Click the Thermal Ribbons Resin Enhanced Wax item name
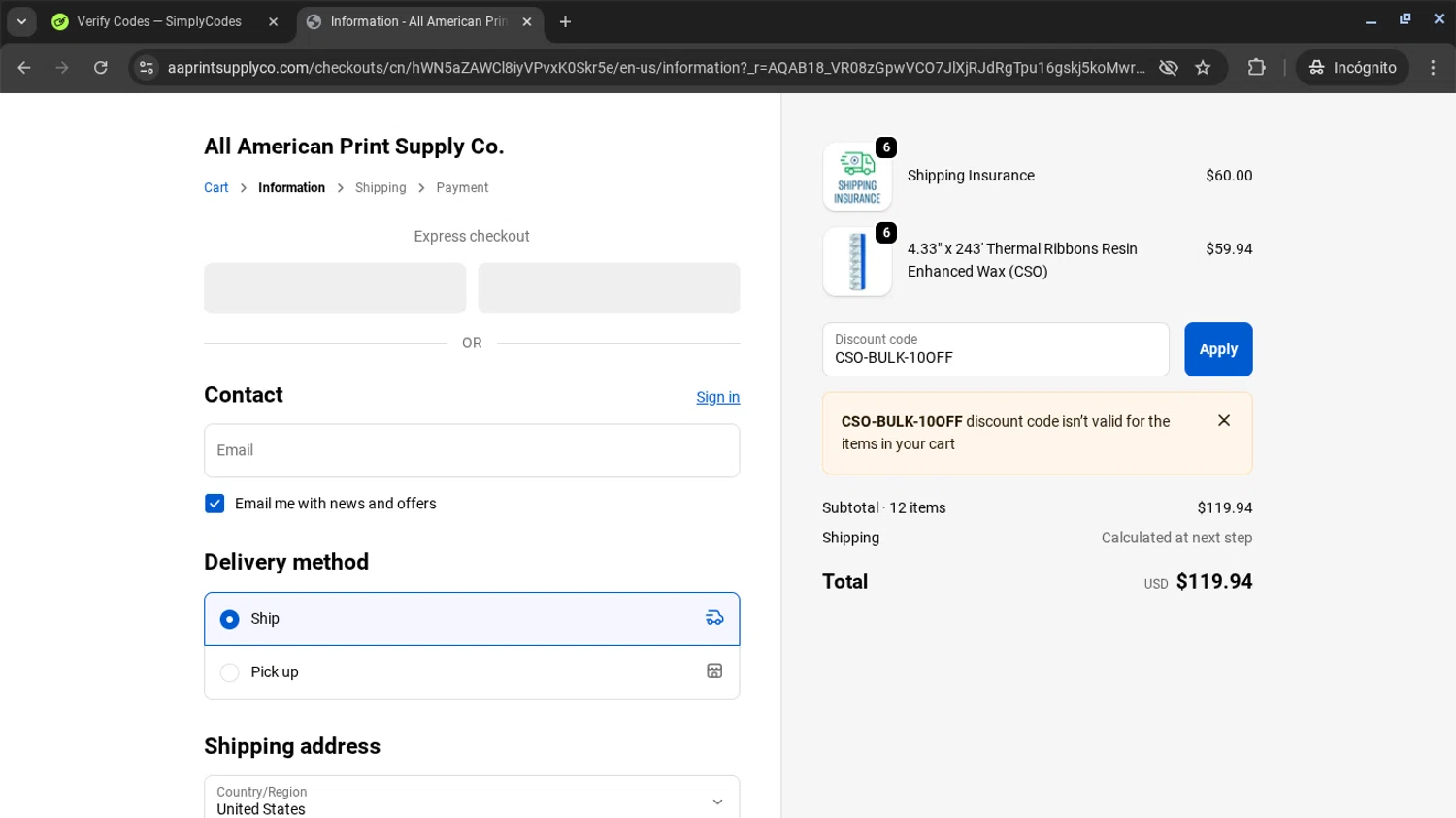Screen dimensions: 1456x818 (x=1022, y=260)
